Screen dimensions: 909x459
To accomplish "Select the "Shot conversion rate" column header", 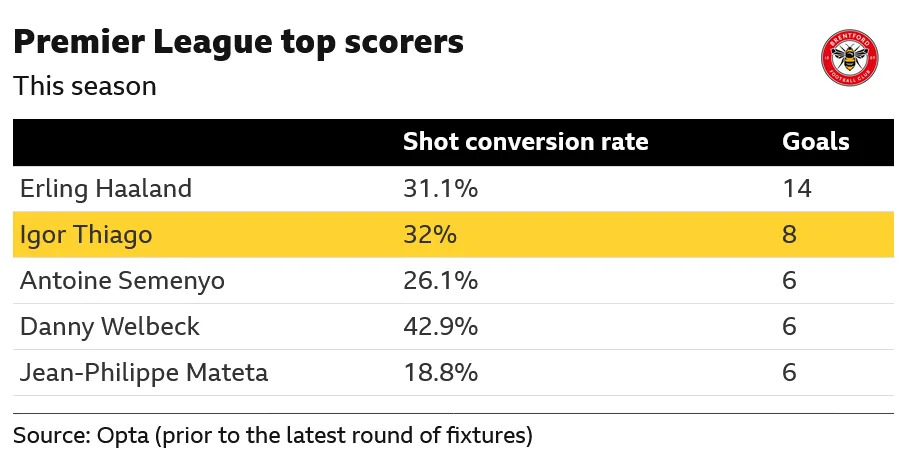I will pyautogui.click(x=525, y=142).
